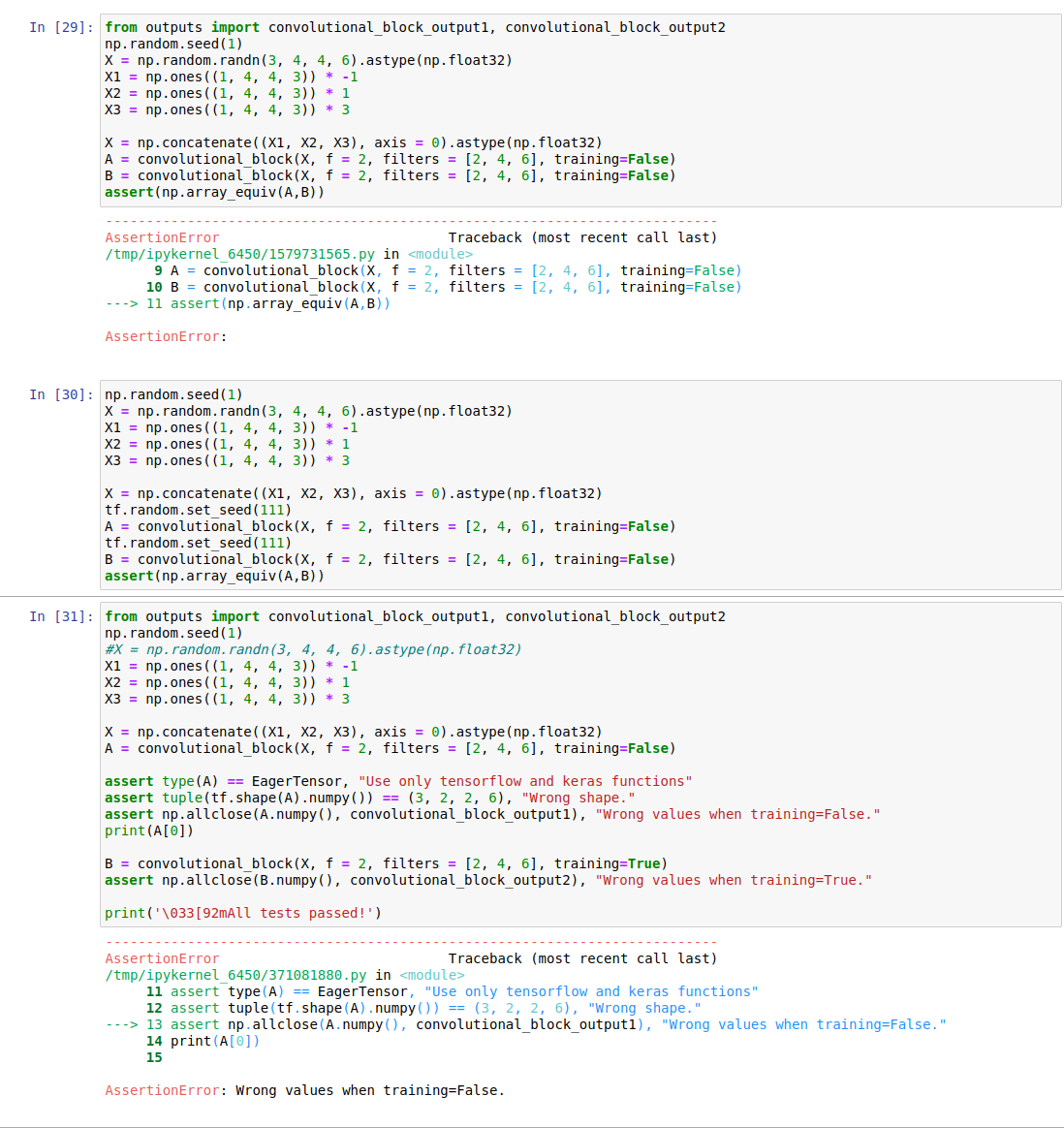Click the commented '#X = np.random.randn' line
Image resolution: width=1064 pixels, height=1128 pixels.
click(313, 649)
